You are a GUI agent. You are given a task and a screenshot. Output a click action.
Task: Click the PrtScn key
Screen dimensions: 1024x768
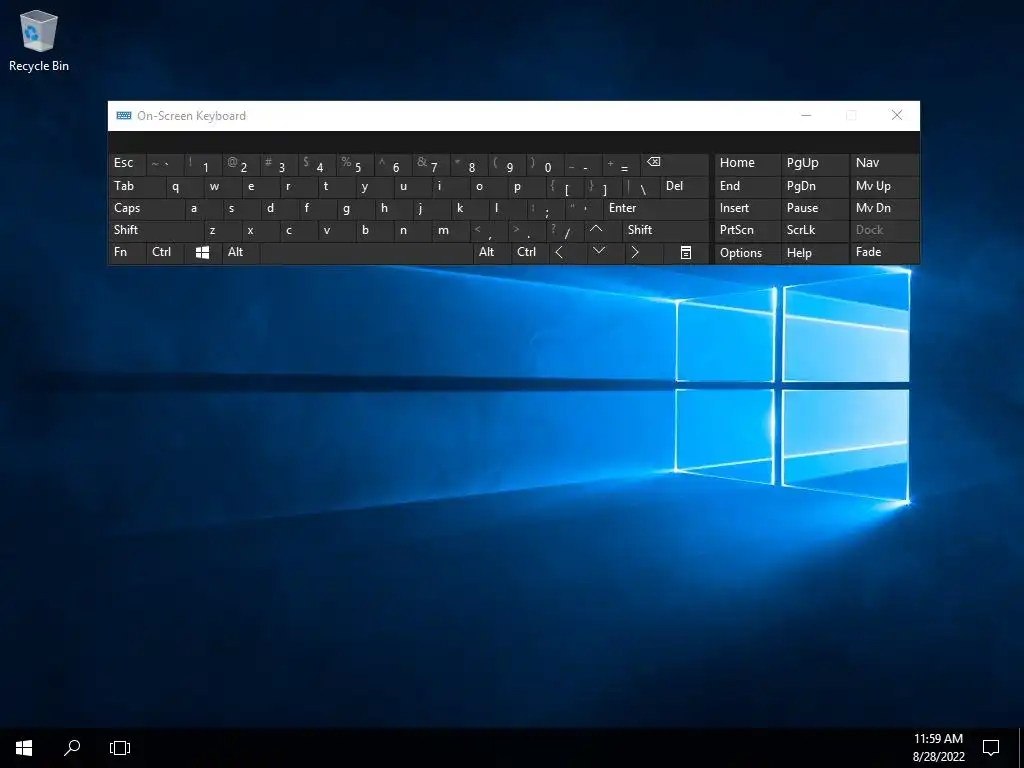pyautogui.click(x=747, y=230)
